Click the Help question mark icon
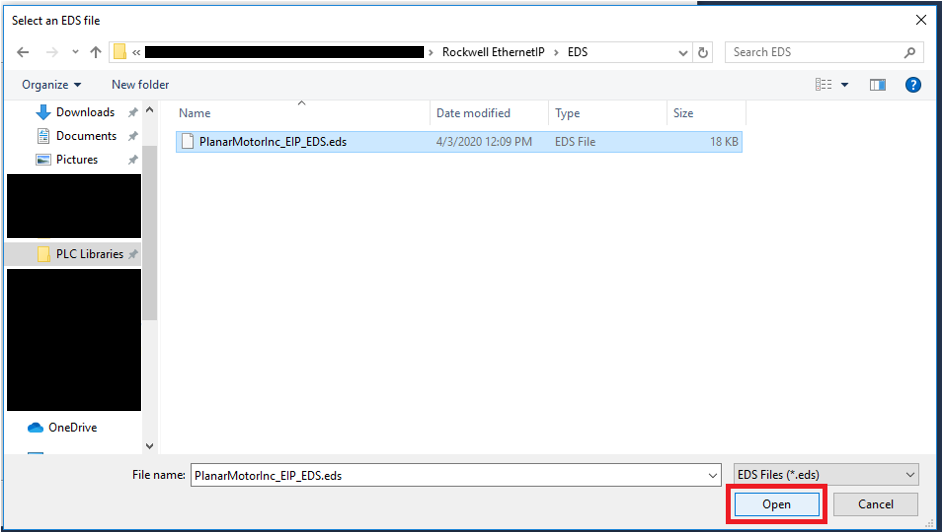 [912, 85]
